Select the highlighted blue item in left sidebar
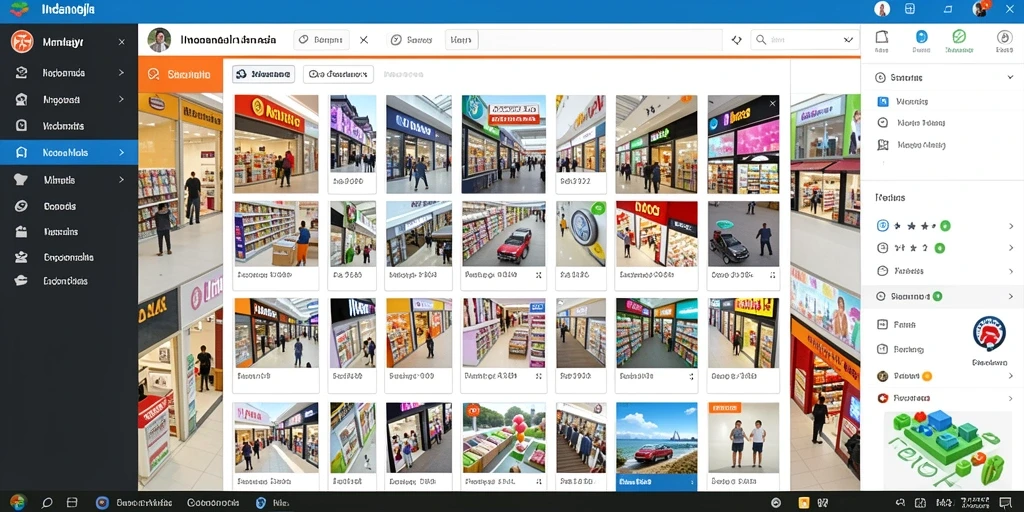This screenshot has height=512, width=1024. click(x=69, y=152)
